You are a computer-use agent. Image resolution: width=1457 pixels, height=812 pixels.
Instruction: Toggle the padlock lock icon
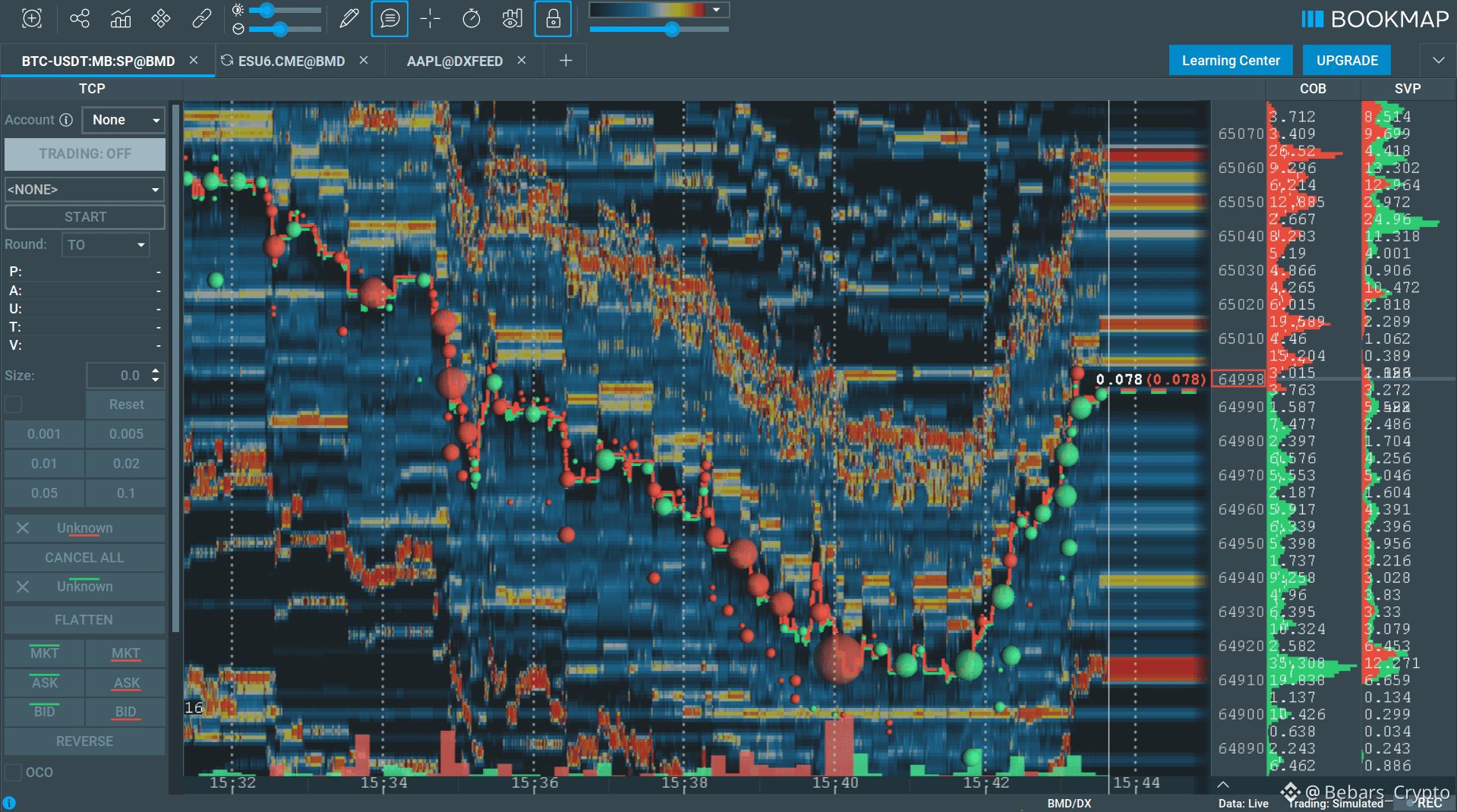click(553, 18)
